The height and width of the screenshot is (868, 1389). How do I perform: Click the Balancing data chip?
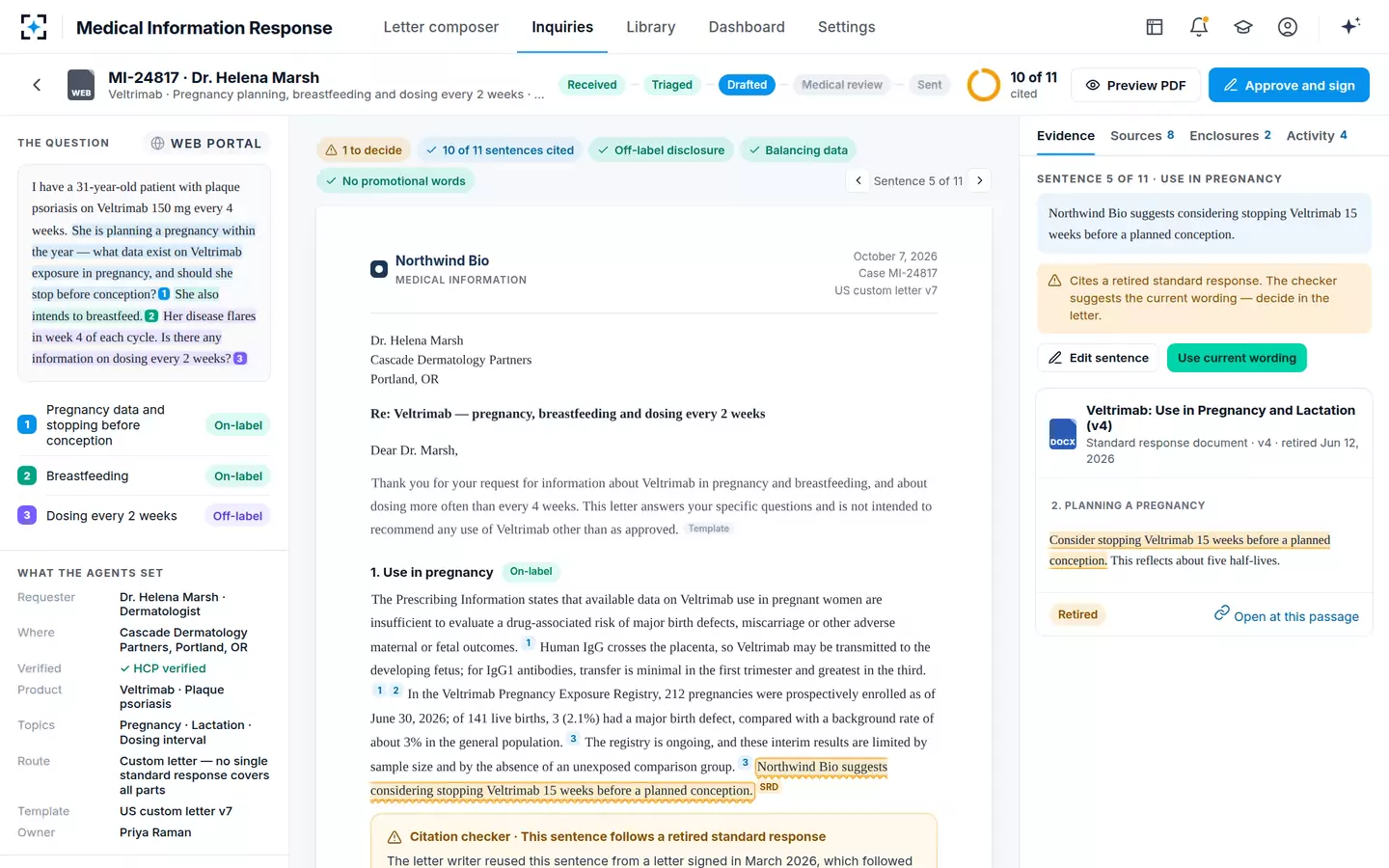coord(798,149)
